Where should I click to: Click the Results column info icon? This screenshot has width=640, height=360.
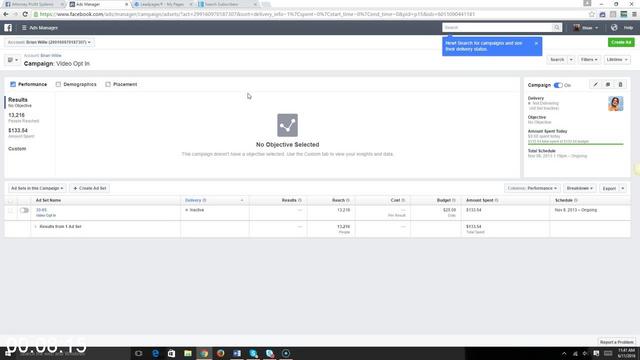[300, 200]
